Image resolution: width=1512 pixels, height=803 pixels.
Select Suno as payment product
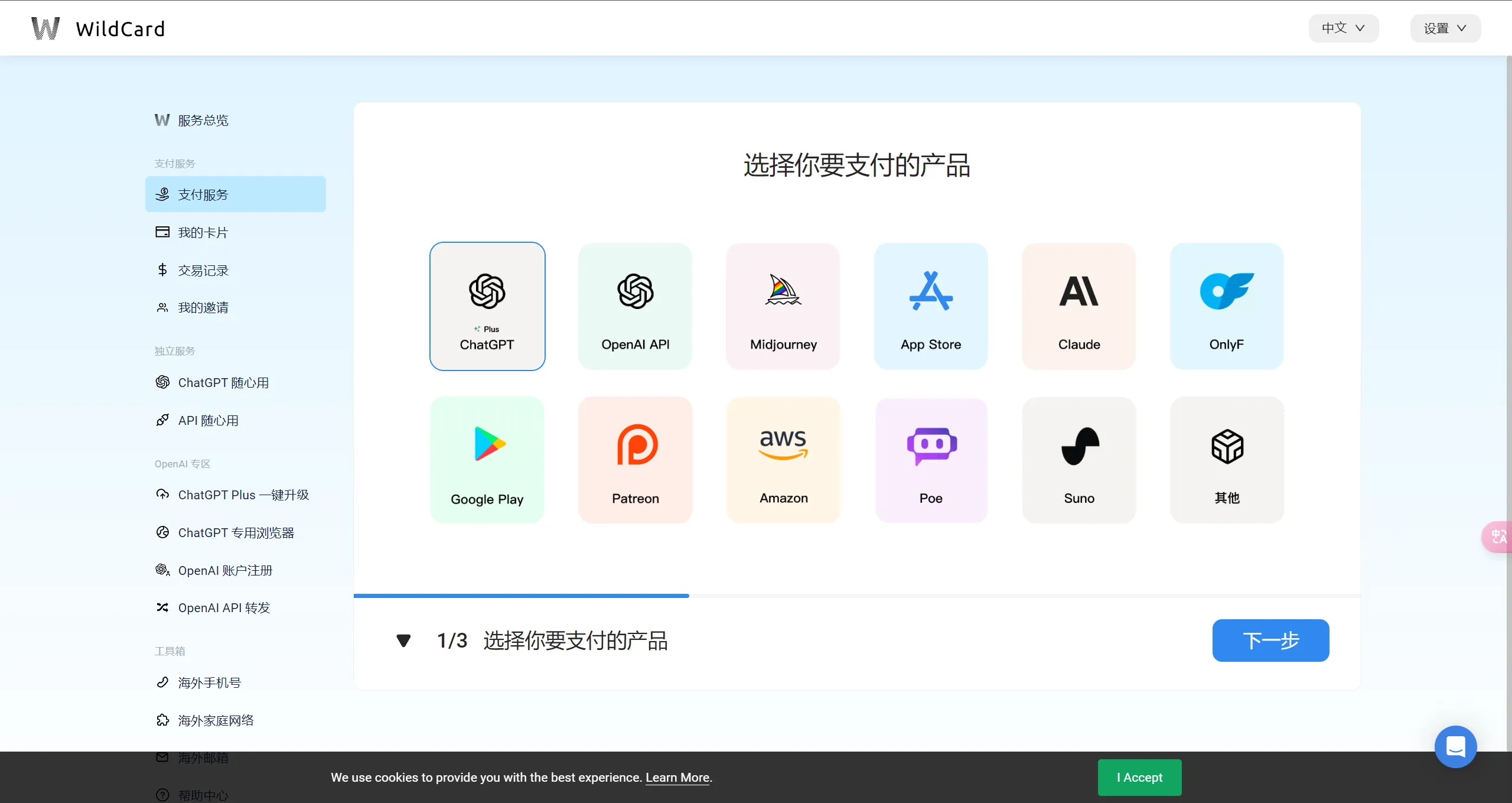[1079, 460]
